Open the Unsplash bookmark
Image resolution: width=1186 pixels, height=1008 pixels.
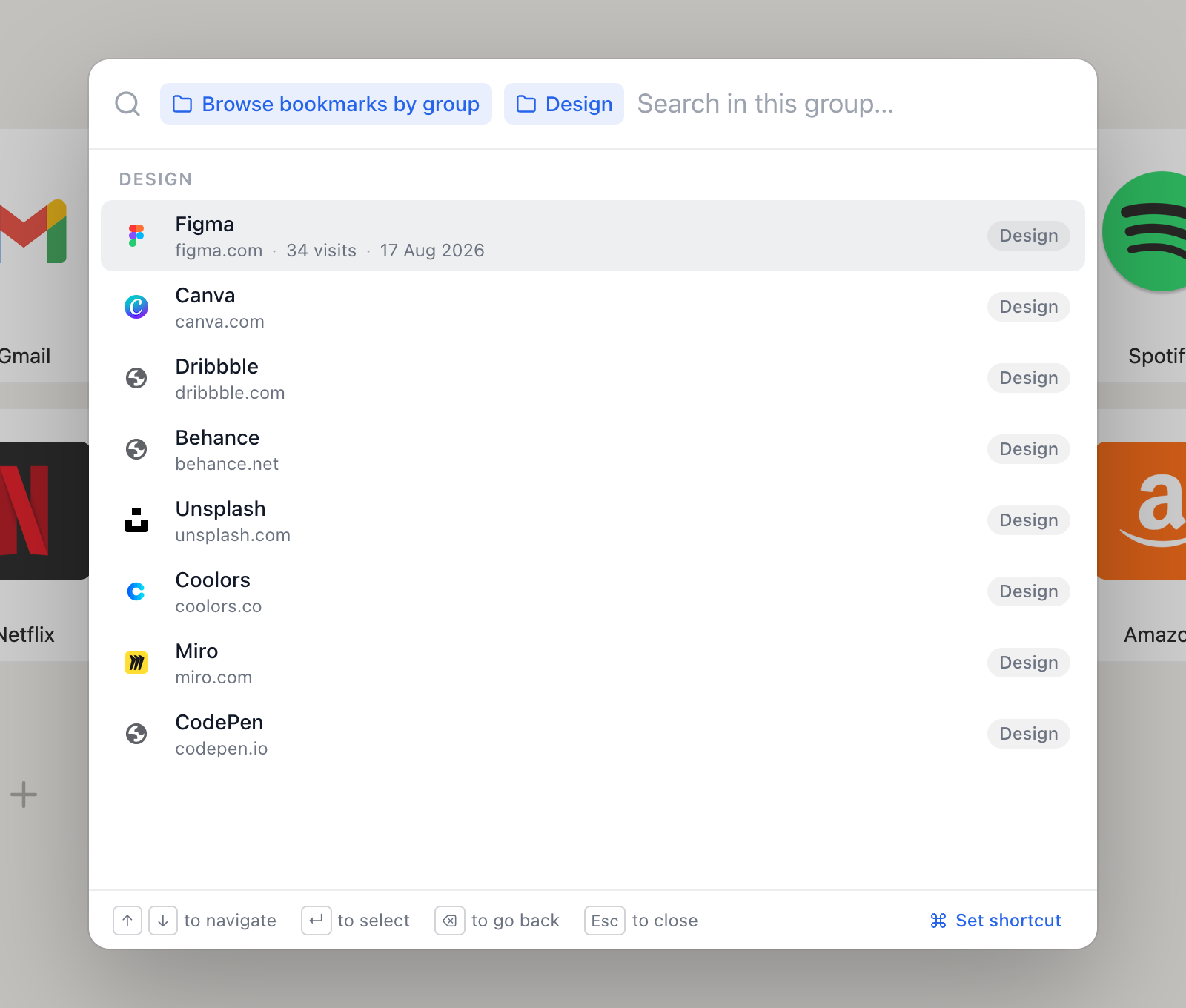coord(593,520)
